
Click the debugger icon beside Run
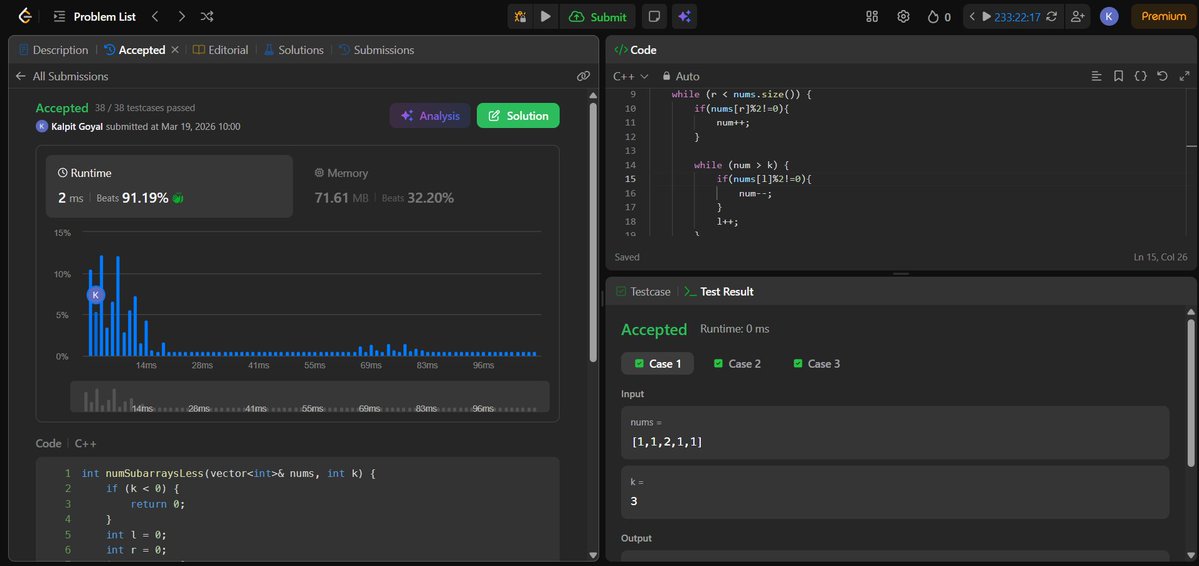tap(520, 16)
